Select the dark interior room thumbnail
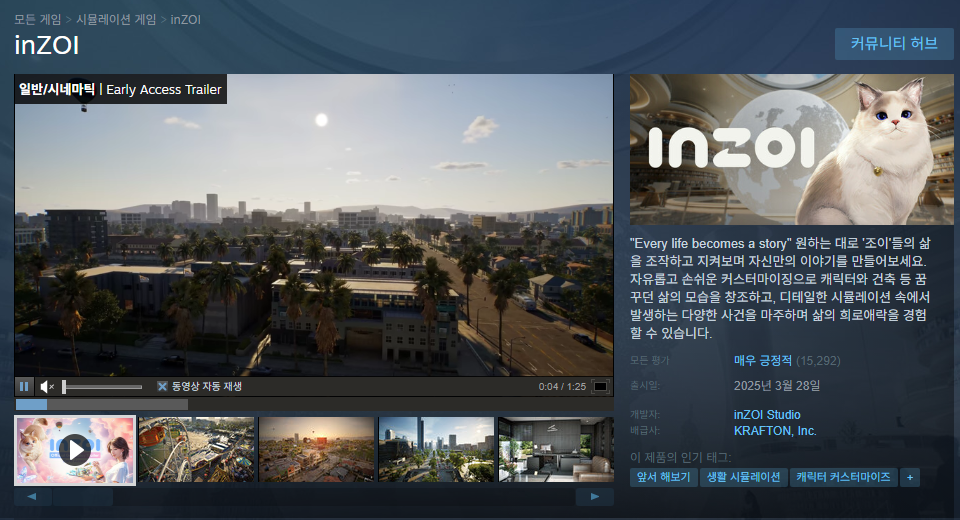Viewport: 960px width, 520px height. tap(556, 450)
